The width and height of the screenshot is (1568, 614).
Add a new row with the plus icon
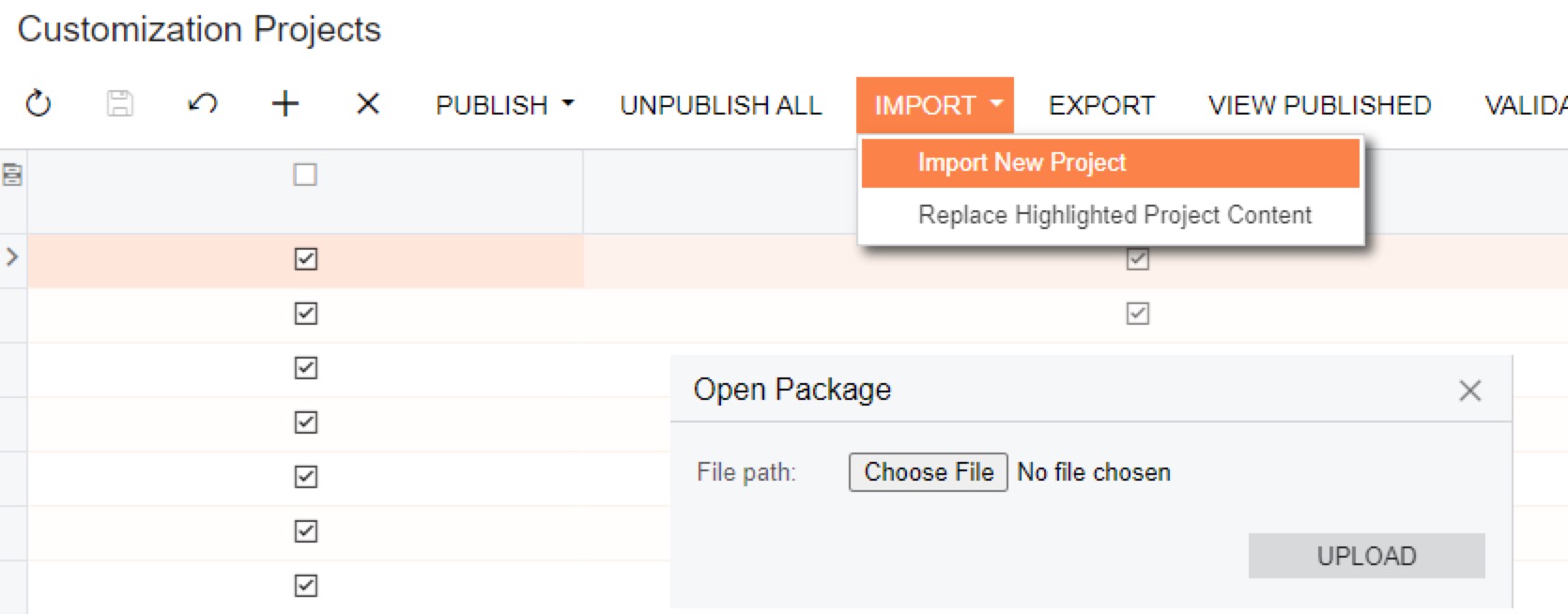(284, 103)
